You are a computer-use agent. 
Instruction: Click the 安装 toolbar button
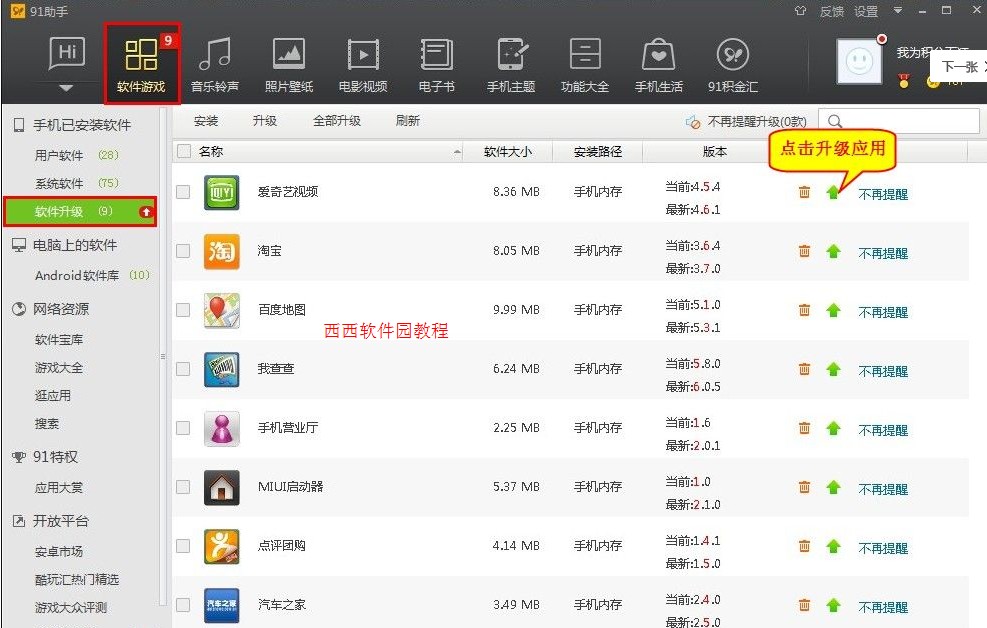[x=206, y=121]
